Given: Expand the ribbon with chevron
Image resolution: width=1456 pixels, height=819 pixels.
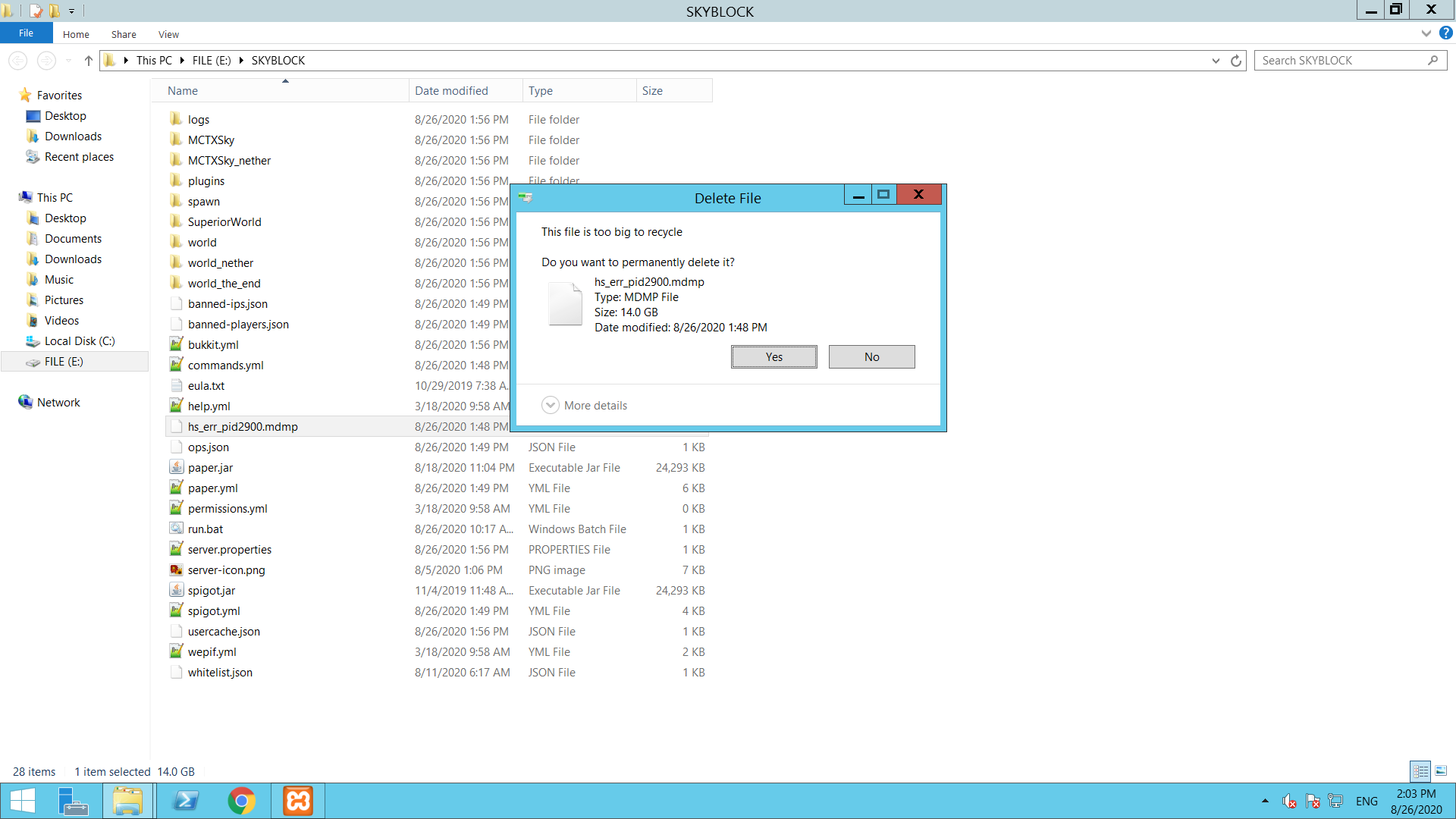Looking at the screenshot, I should click(1426, 33).
